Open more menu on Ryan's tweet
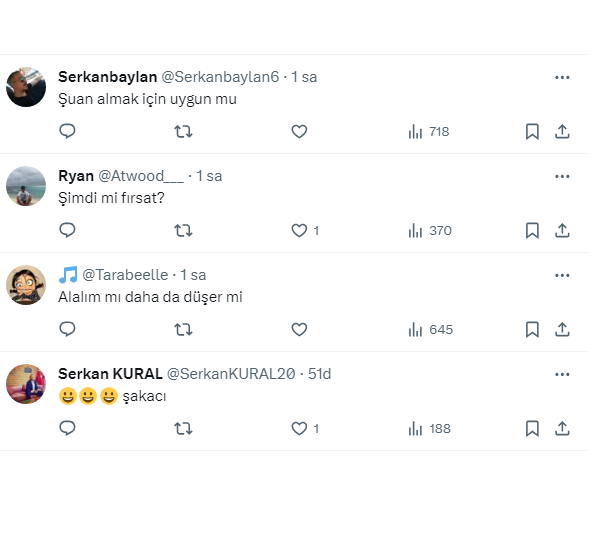Screen dimensions: 609x537 (562, 176)
